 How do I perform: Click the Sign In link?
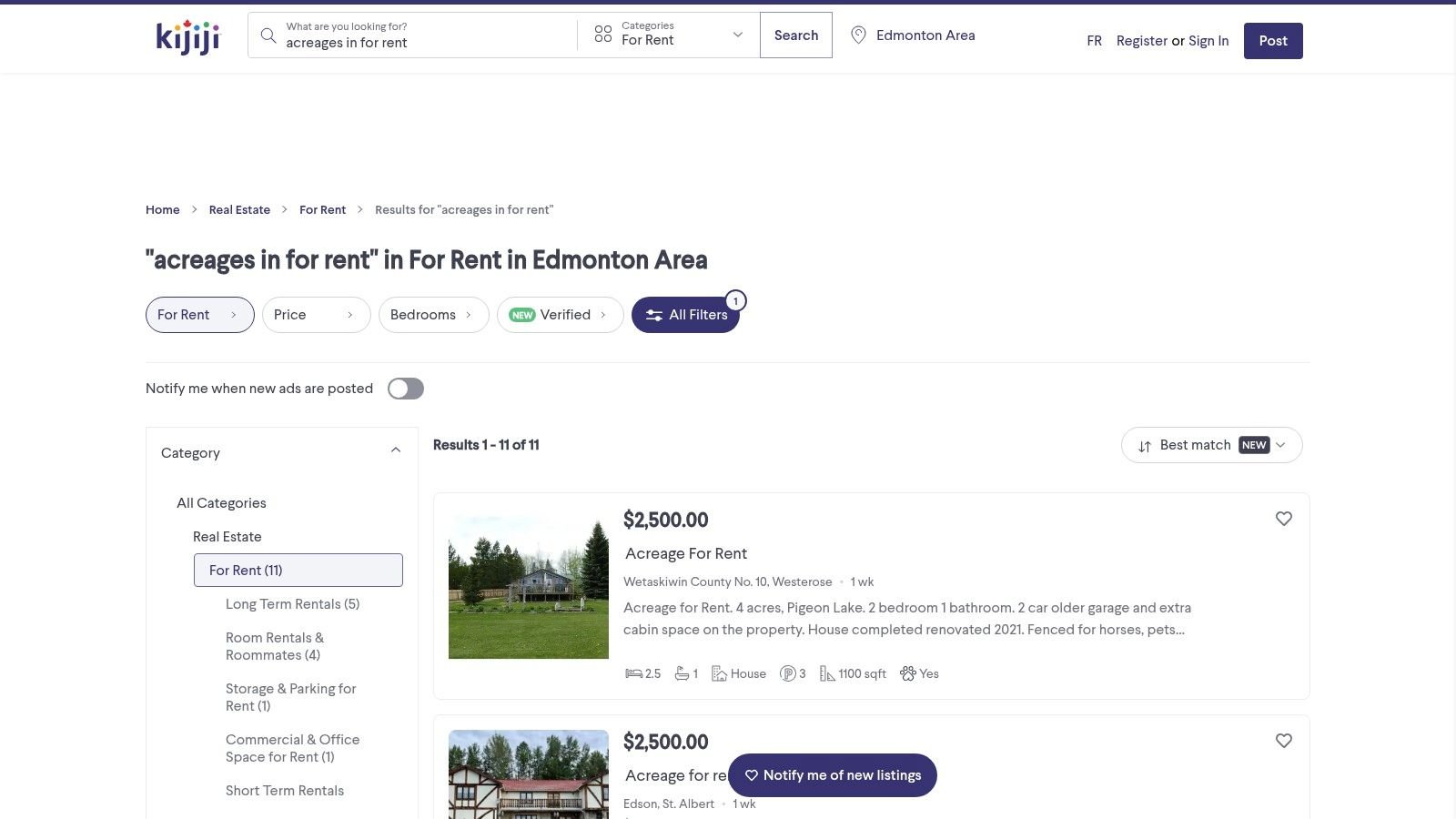[1208, 41]
